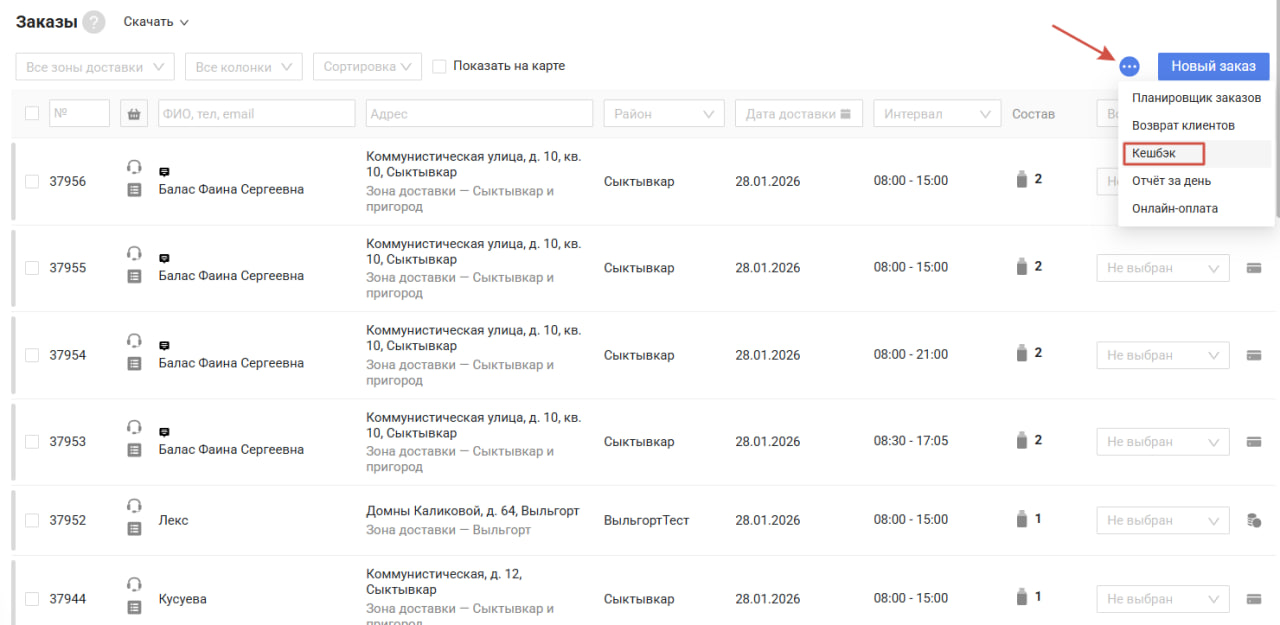Viewport: 1280px width, 625px height.
Task: Toggle the select-all orders checkbox
Action: point(32,114)
